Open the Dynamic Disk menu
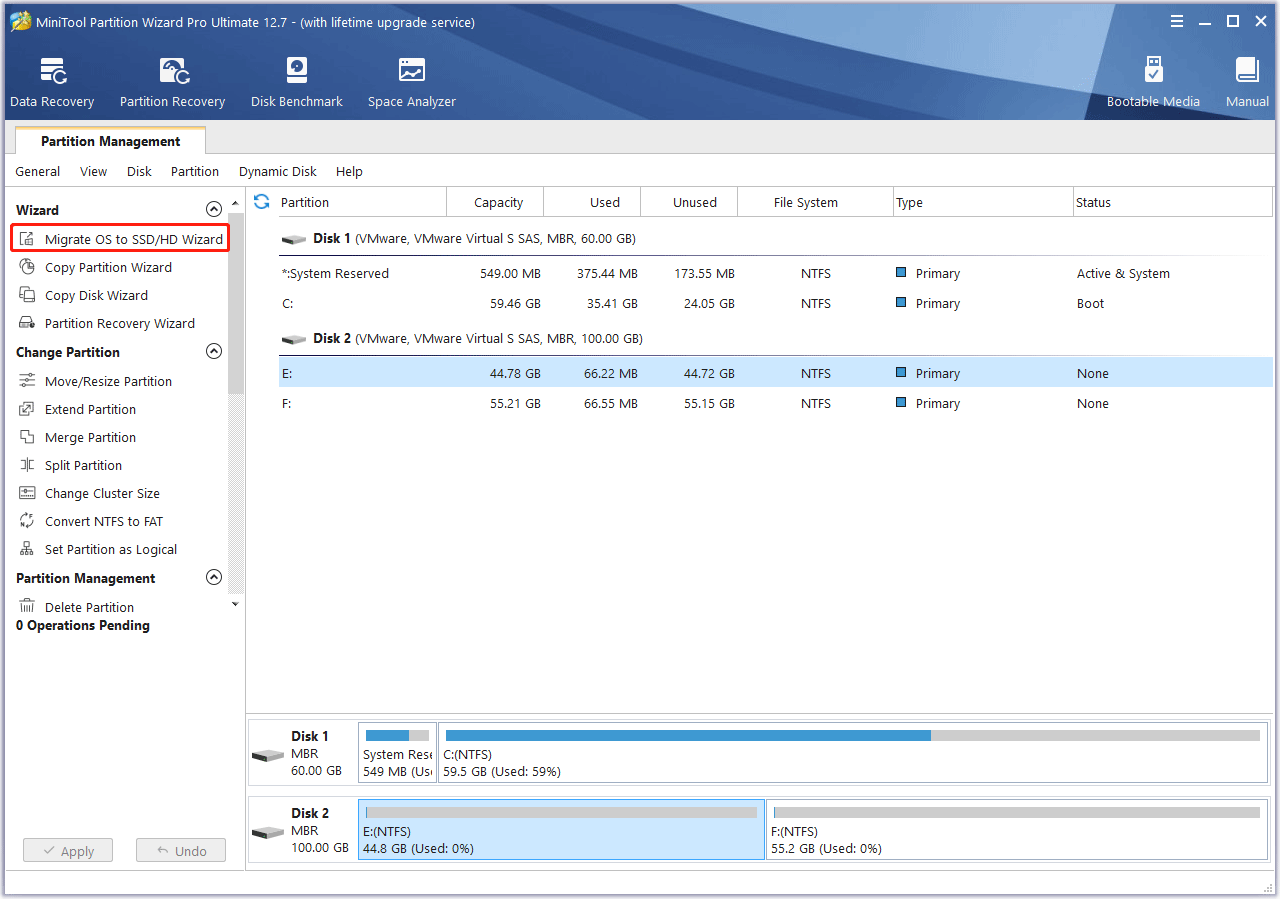 [278, 172]
